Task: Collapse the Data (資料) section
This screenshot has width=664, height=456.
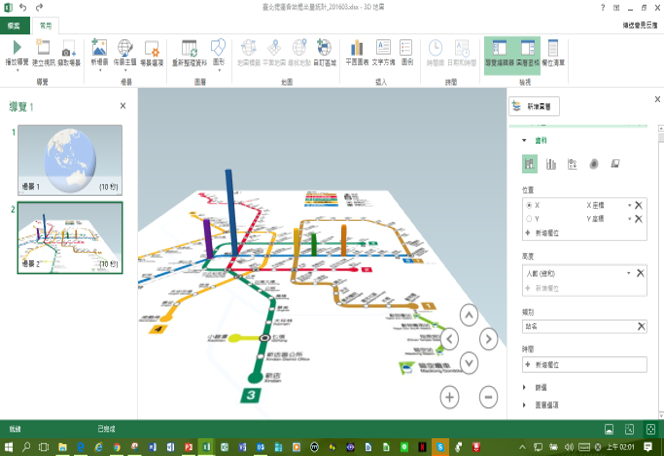Action: (524, 140)
